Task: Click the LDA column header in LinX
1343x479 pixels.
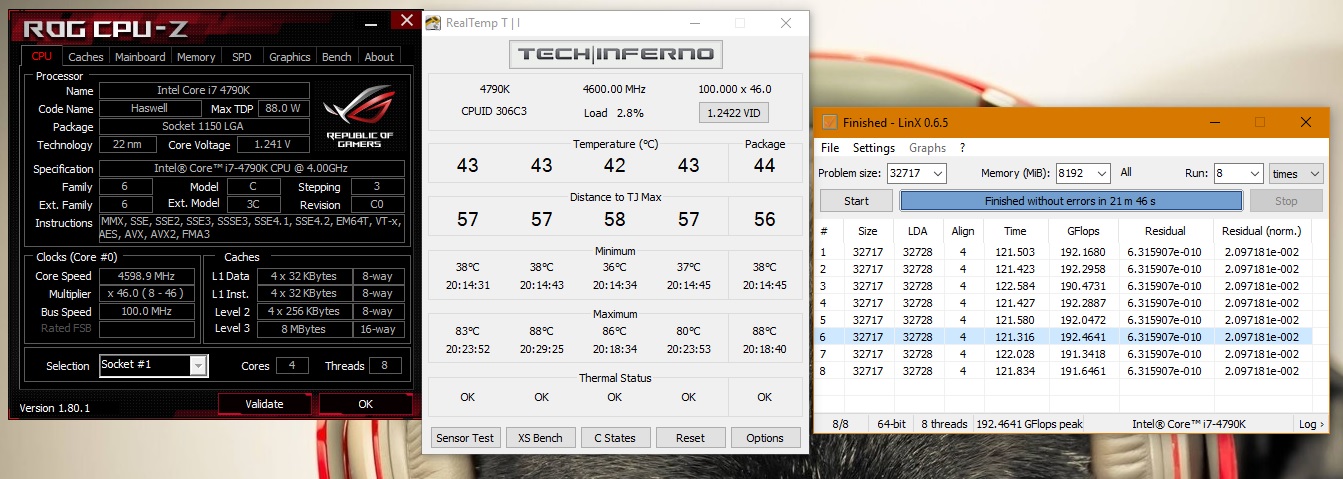Action: click(x=918, y=231)
